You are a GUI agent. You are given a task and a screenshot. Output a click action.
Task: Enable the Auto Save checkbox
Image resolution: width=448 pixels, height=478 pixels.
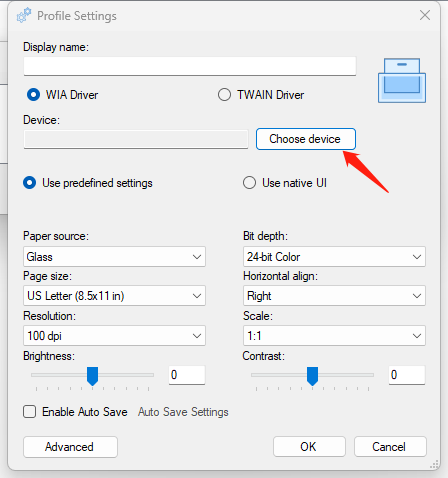point(30,412)
